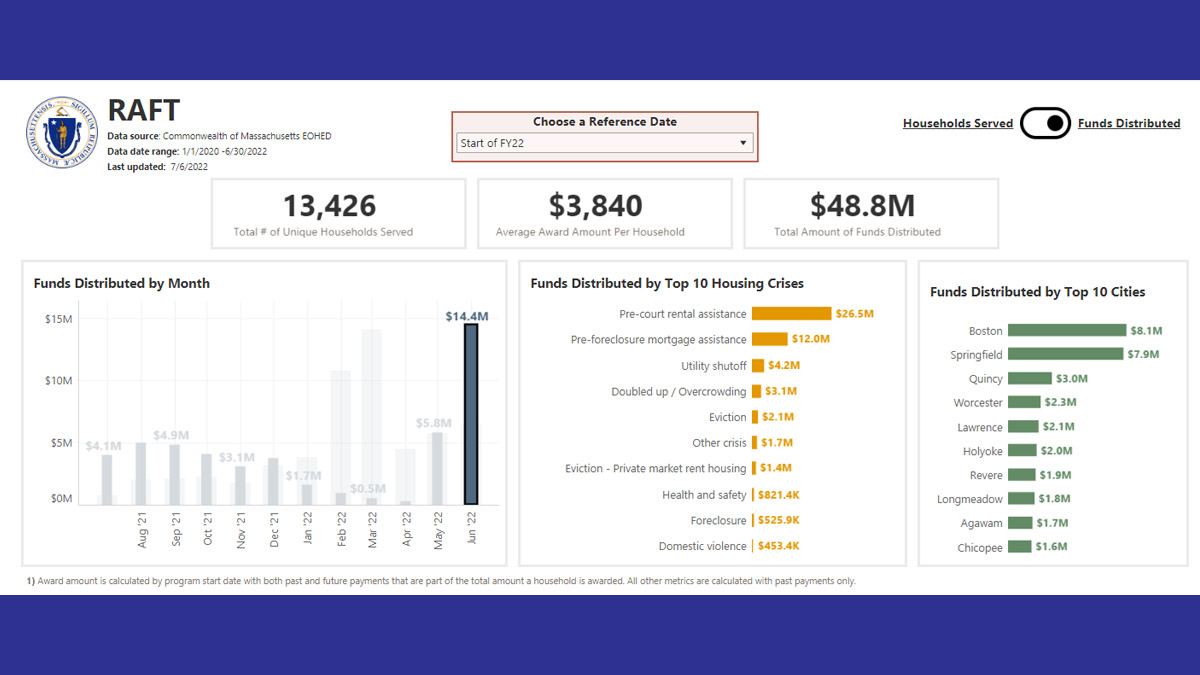Image resolution: width=1200 pixels, height=675 pixels.
Task: Click the Average Award Amount Per Household card
Action: (604, 213)
